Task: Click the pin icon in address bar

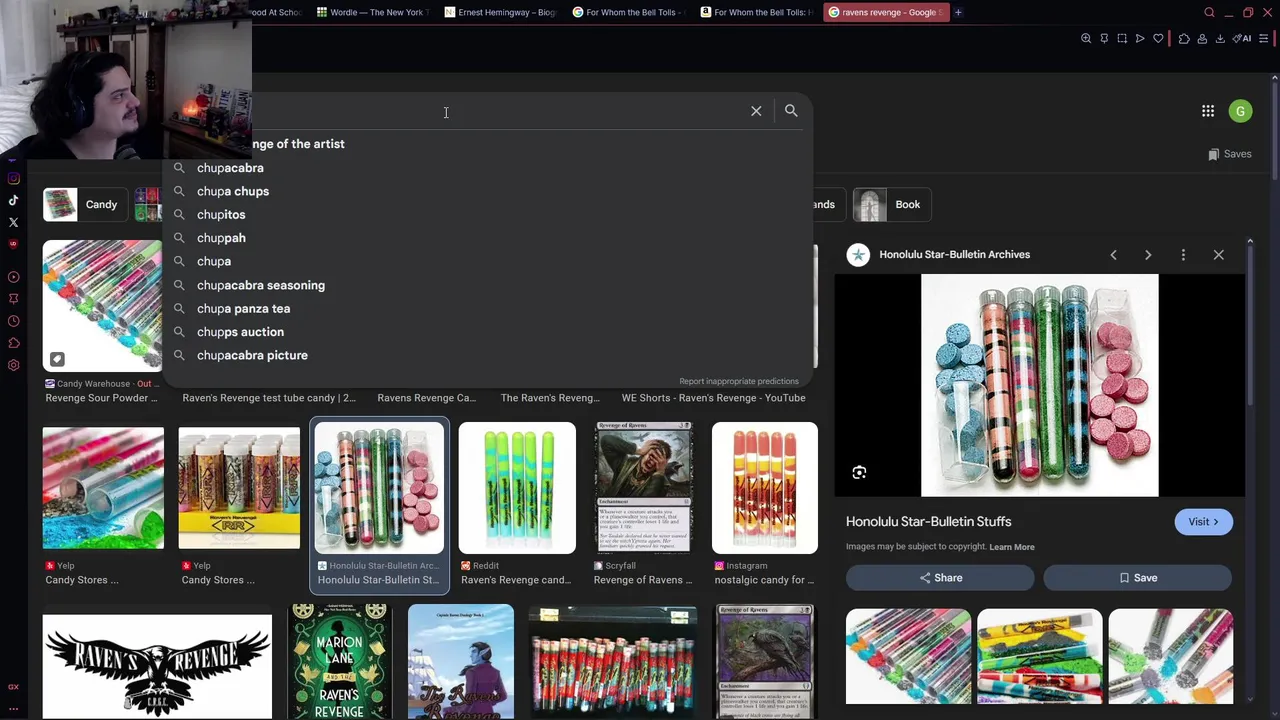Action: [x=1104, y=39]
